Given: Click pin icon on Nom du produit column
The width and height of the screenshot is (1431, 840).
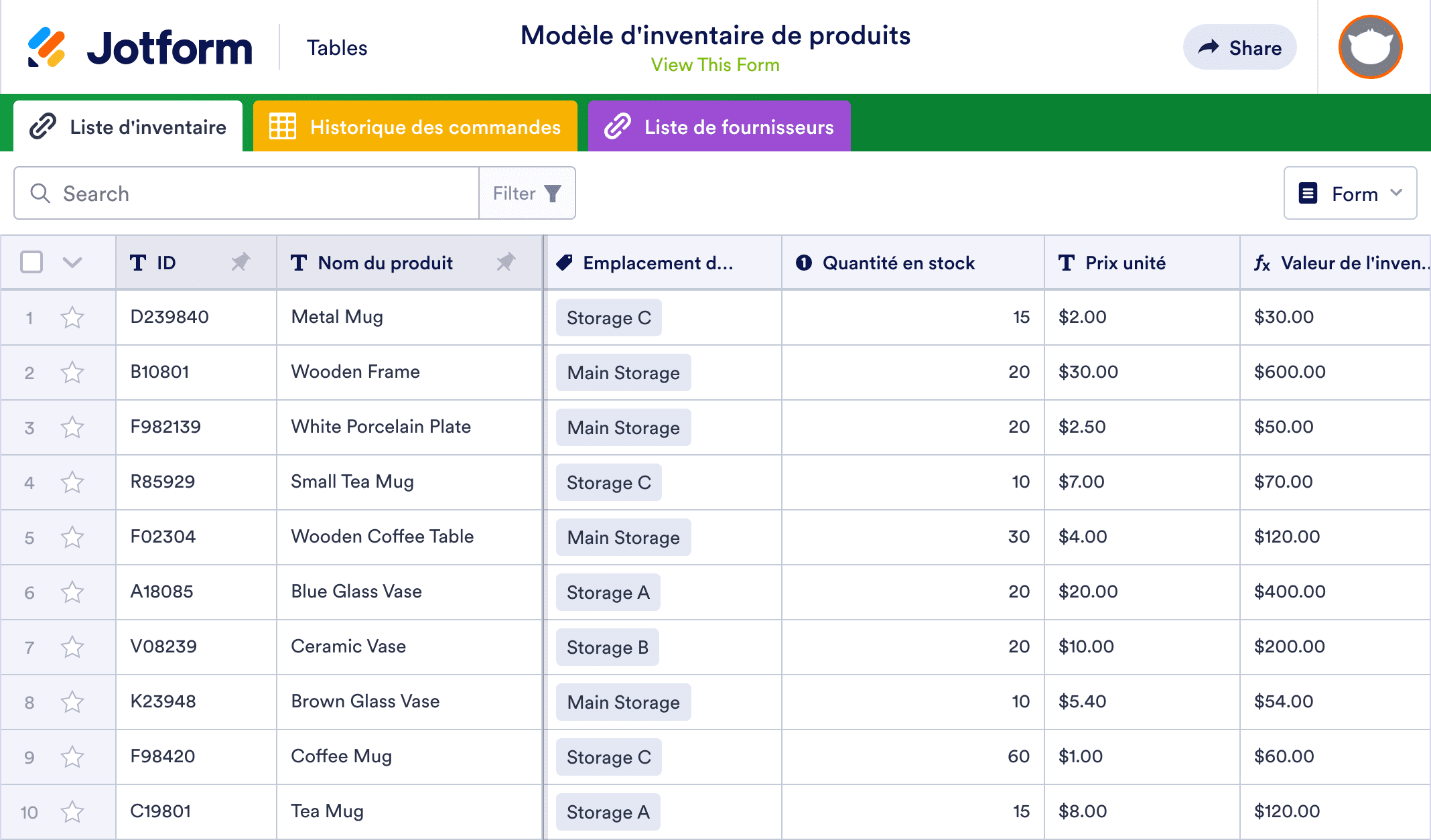Looking at the screenshot, I should tap(506, 262).
